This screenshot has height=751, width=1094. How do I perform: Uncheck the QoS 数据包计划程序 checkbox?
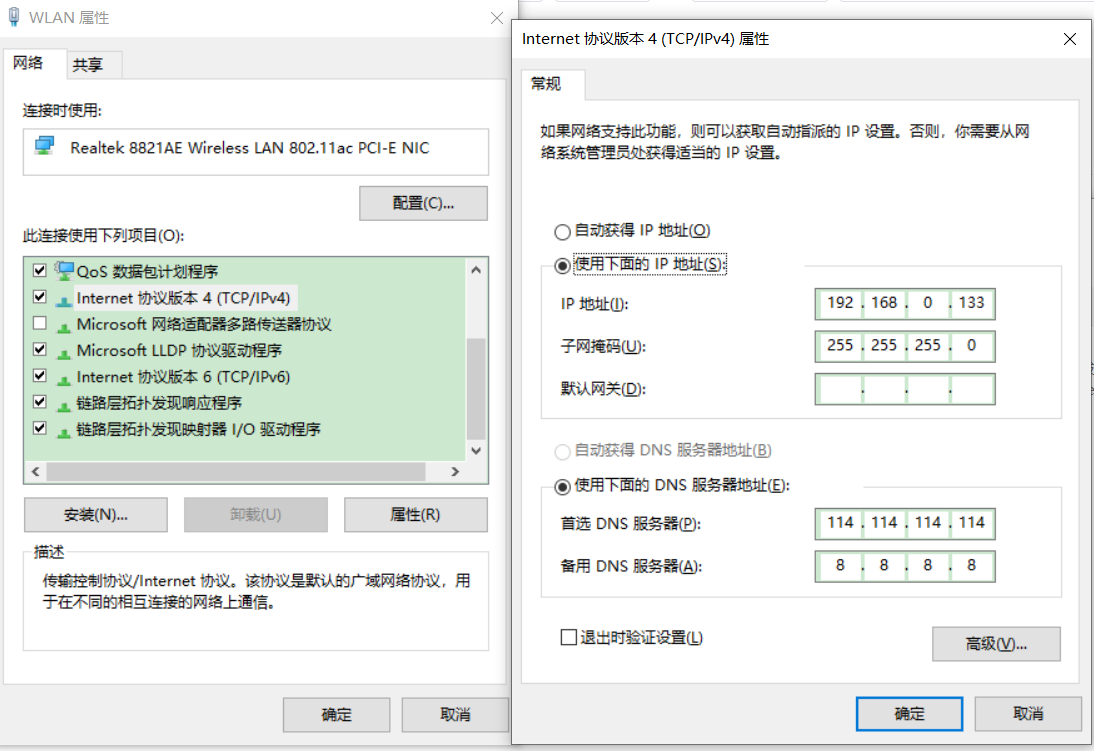click(40, 270)
